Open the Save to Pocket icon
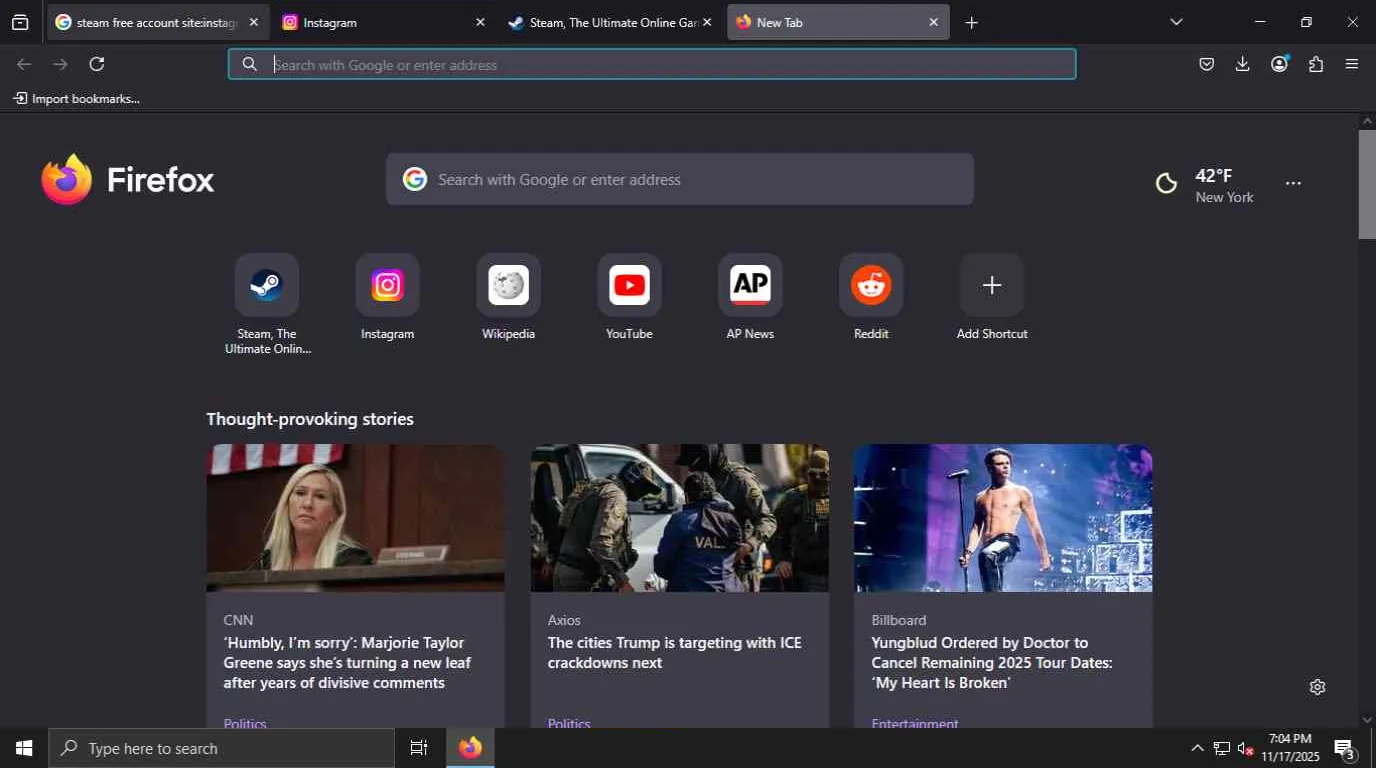 [1207, 64]
